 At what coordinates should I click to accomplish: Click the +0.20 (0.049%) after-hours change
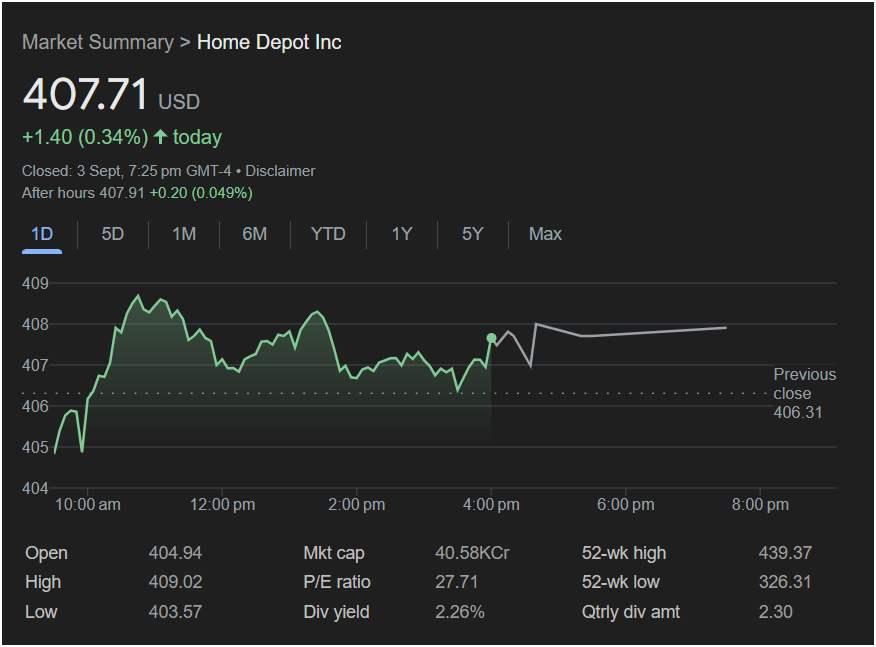click(201, 193)
